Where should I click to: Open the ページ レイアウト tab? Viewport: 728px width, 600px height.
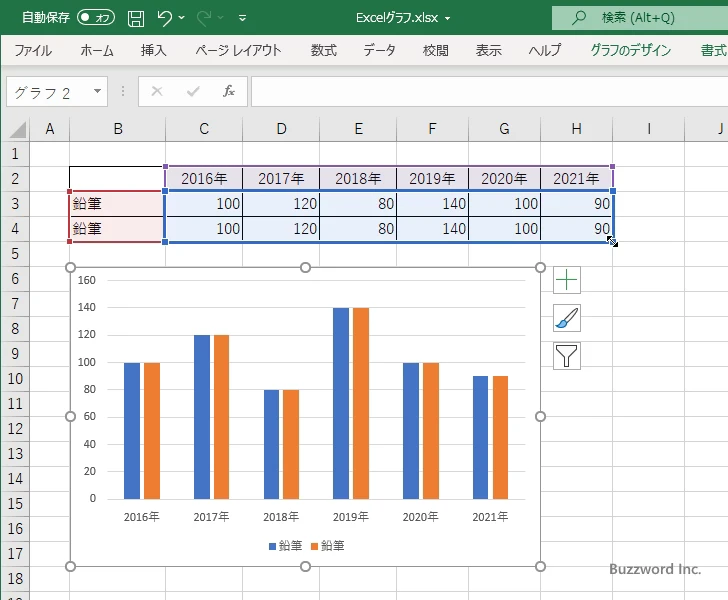(x=238, y=50)
